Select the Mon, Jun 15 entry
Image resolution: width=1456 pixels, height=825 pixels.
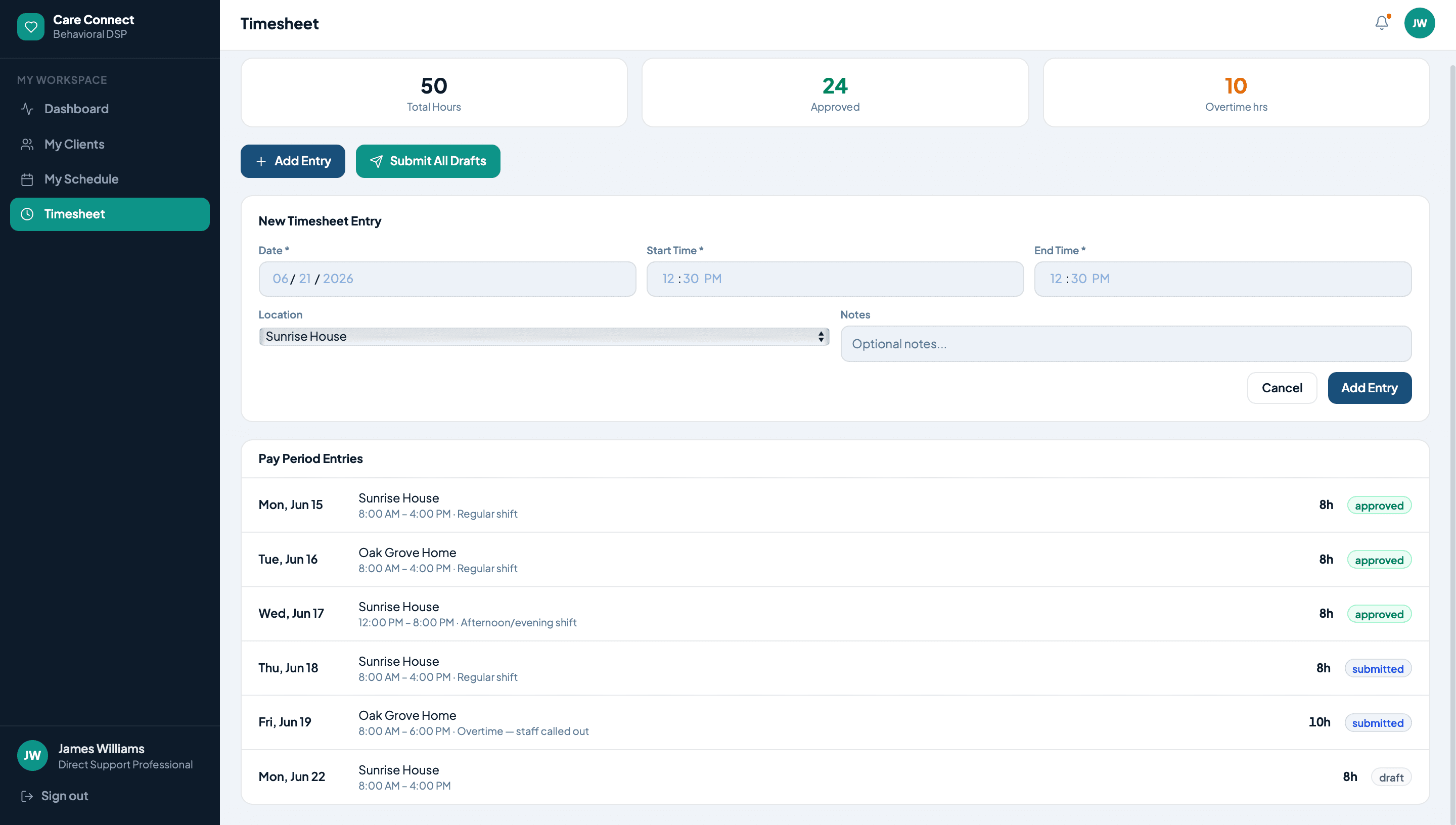[x=835, y=505]
